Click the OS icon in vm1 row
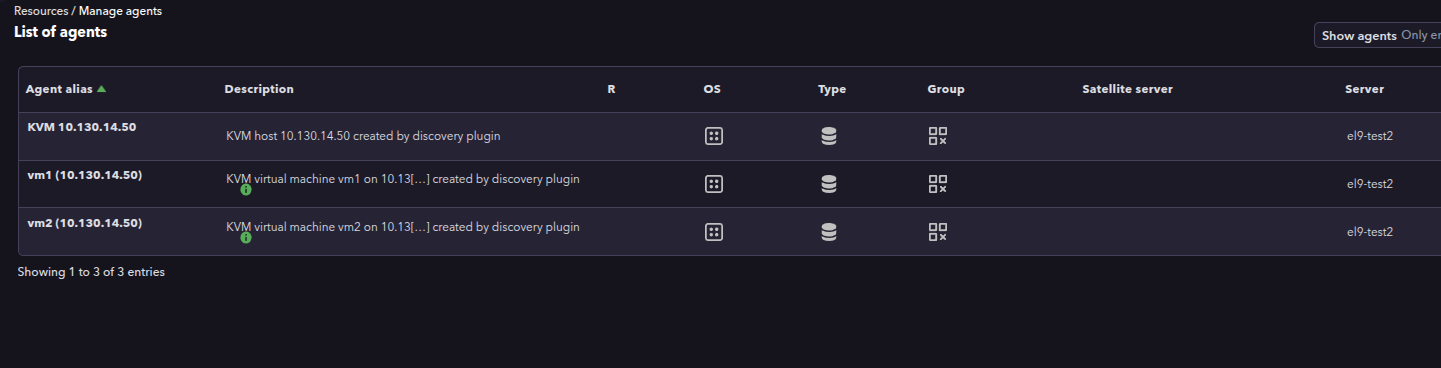 point(714,184)
